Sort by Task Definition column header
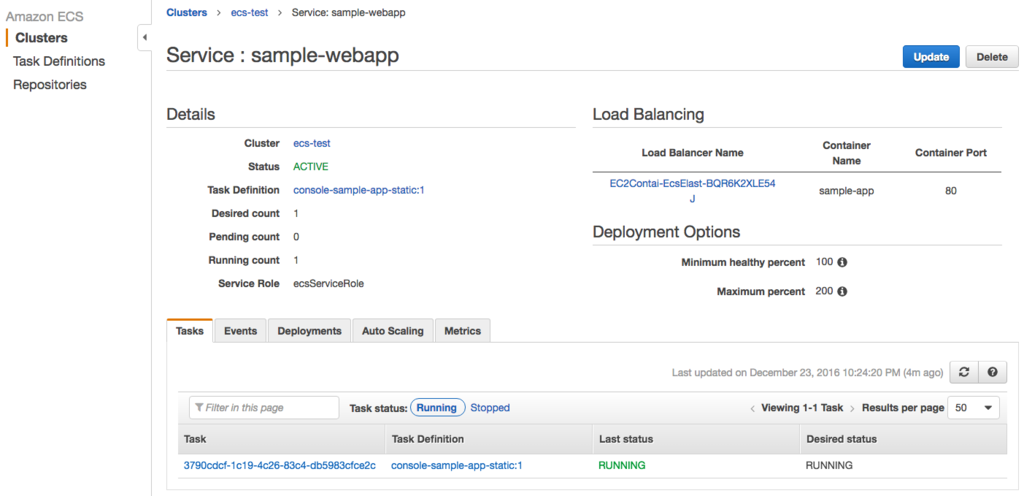Screen dimensions: 1024x496 click(x=489, y=439)
